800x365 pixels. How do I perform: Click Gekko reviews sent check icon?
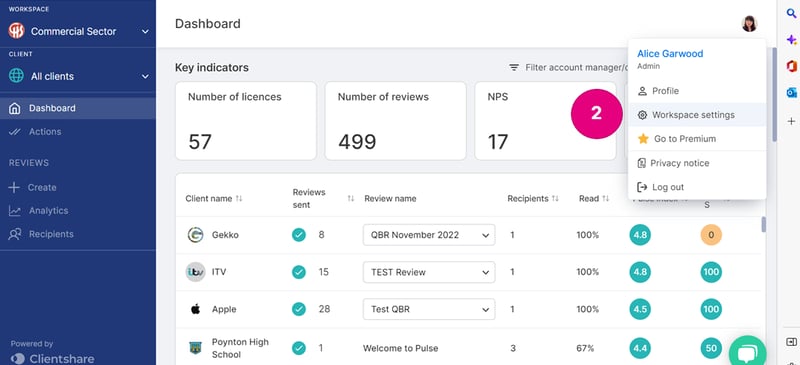point(299,235)
